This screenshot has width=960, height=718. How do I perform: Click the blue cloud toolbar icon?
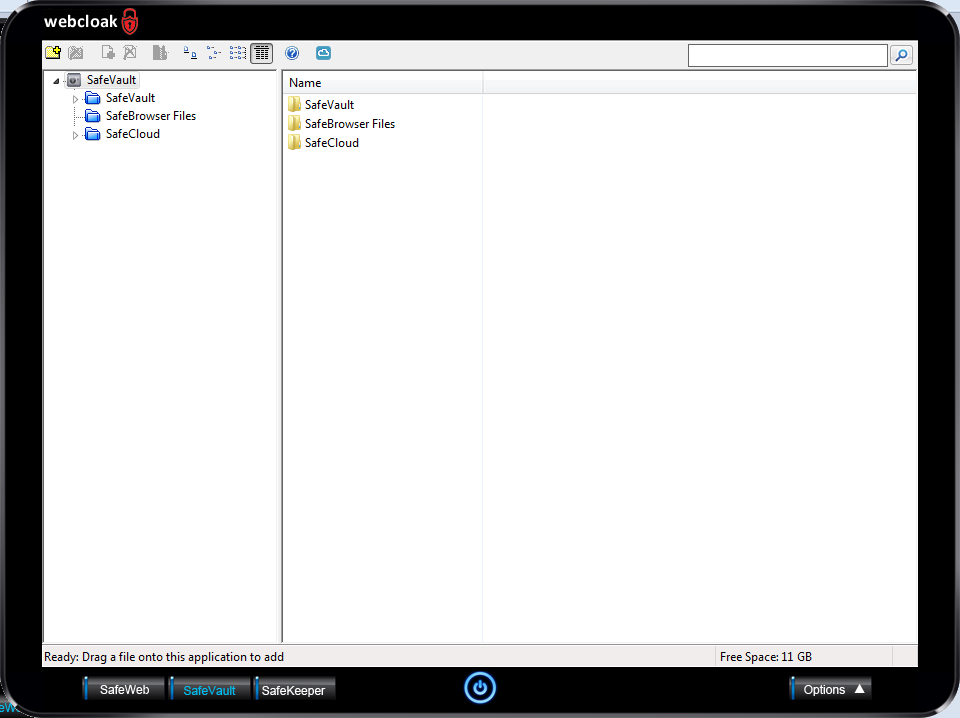(x=323, y=53)
